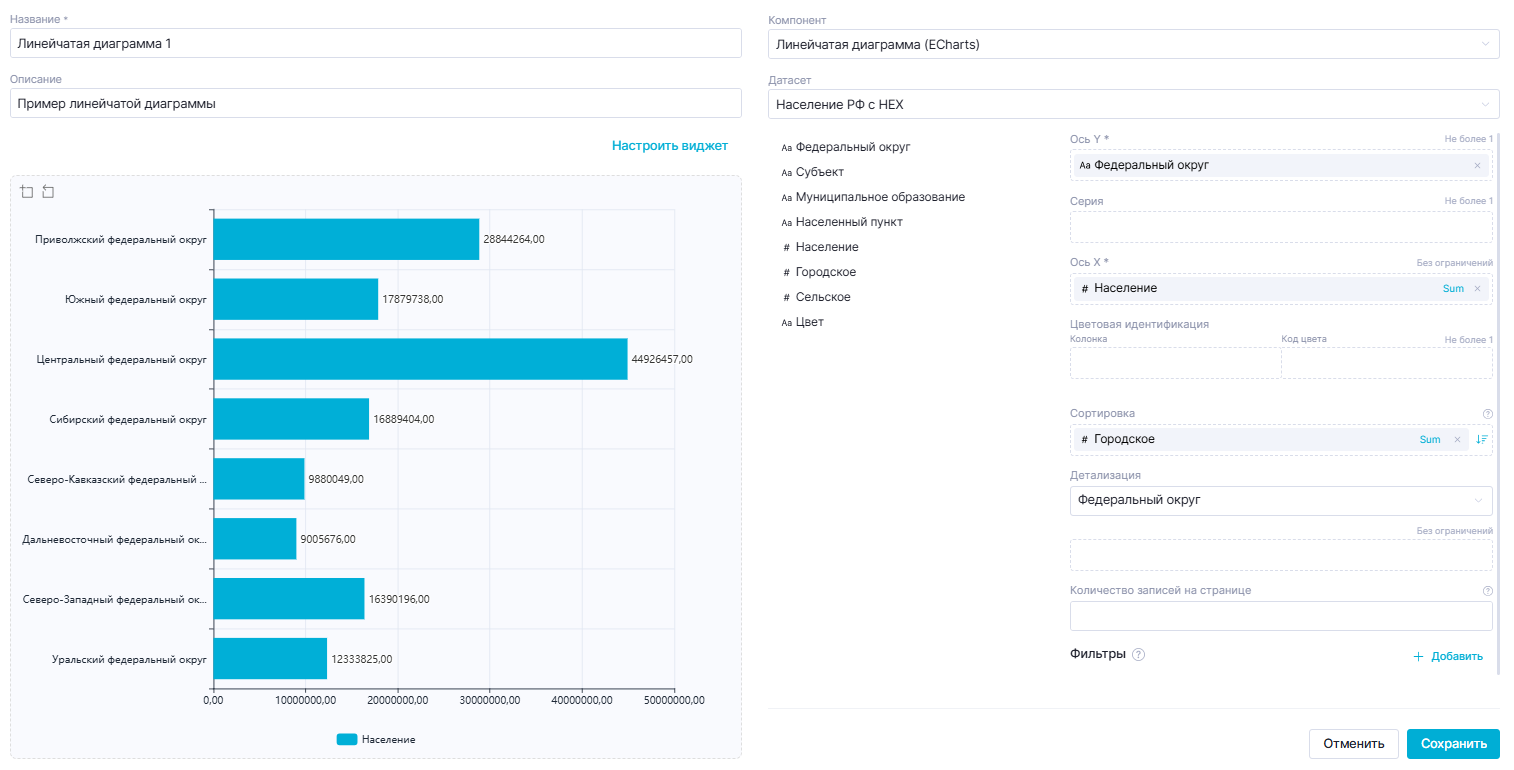Remove Городское from the Сортировка field
1514x770 pixels.
click(x=1457, y=440)
